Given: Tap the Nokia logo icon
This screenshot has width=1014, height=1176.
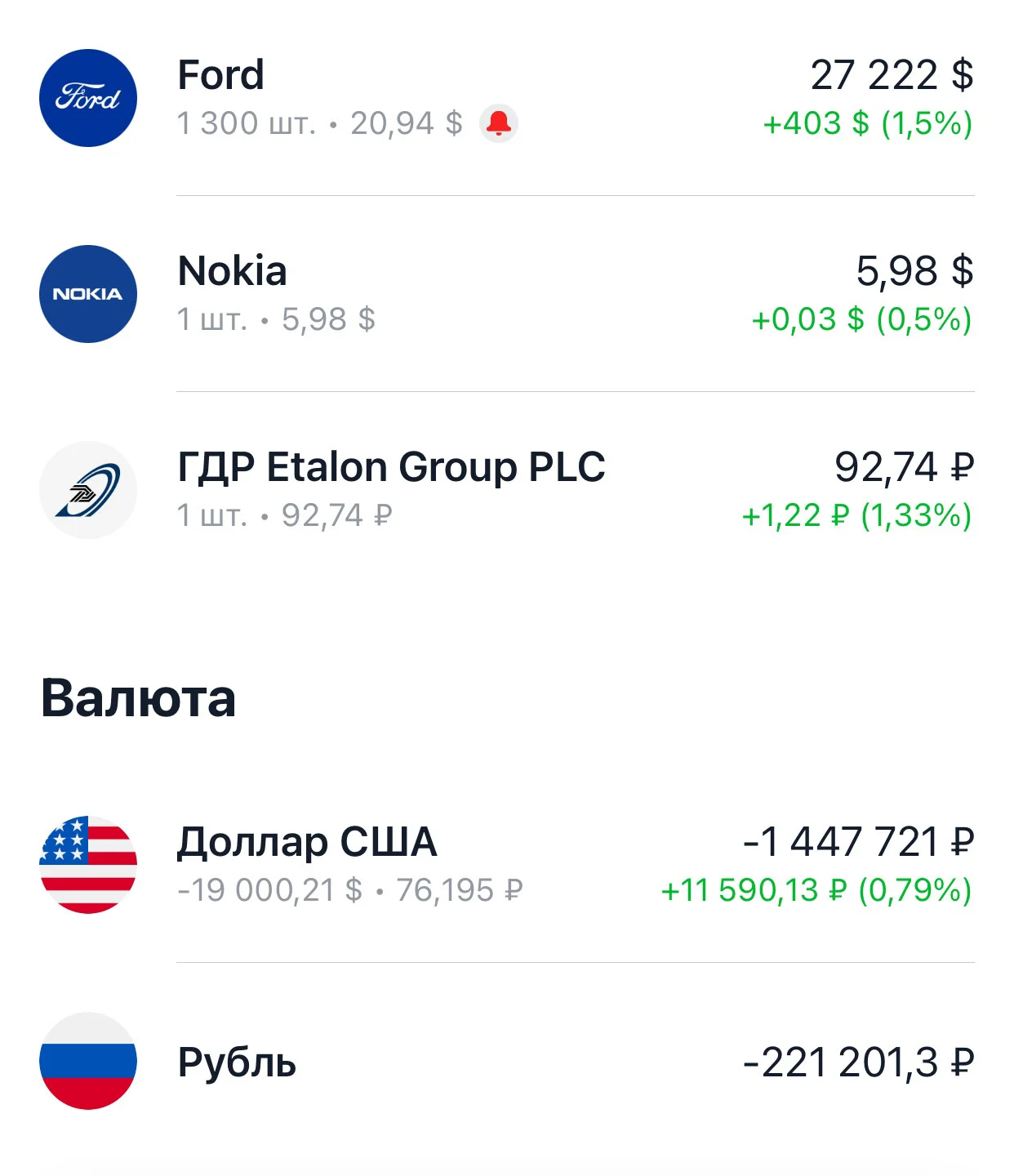Looking at the screenshot, I should (x=88, y=294).
